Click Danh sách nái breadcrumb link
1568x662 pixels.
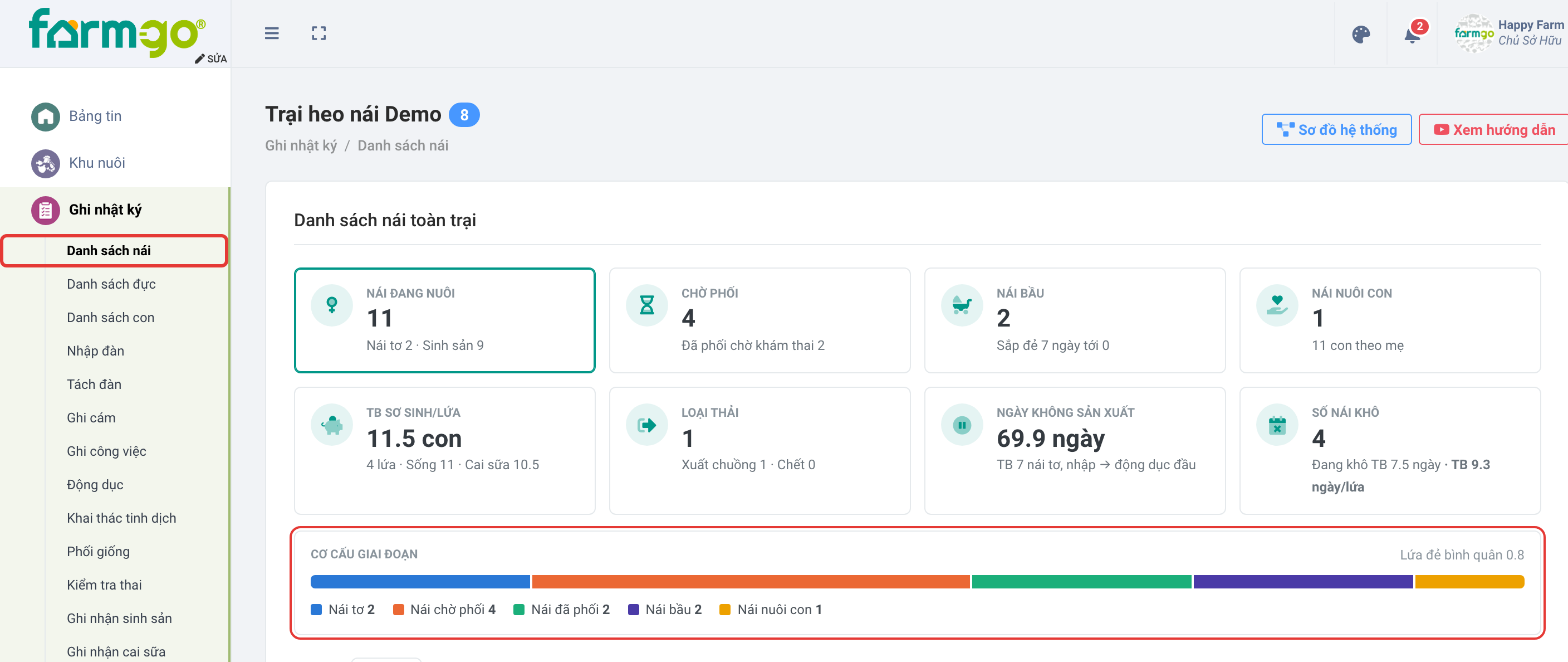click(x=403, y=145)
